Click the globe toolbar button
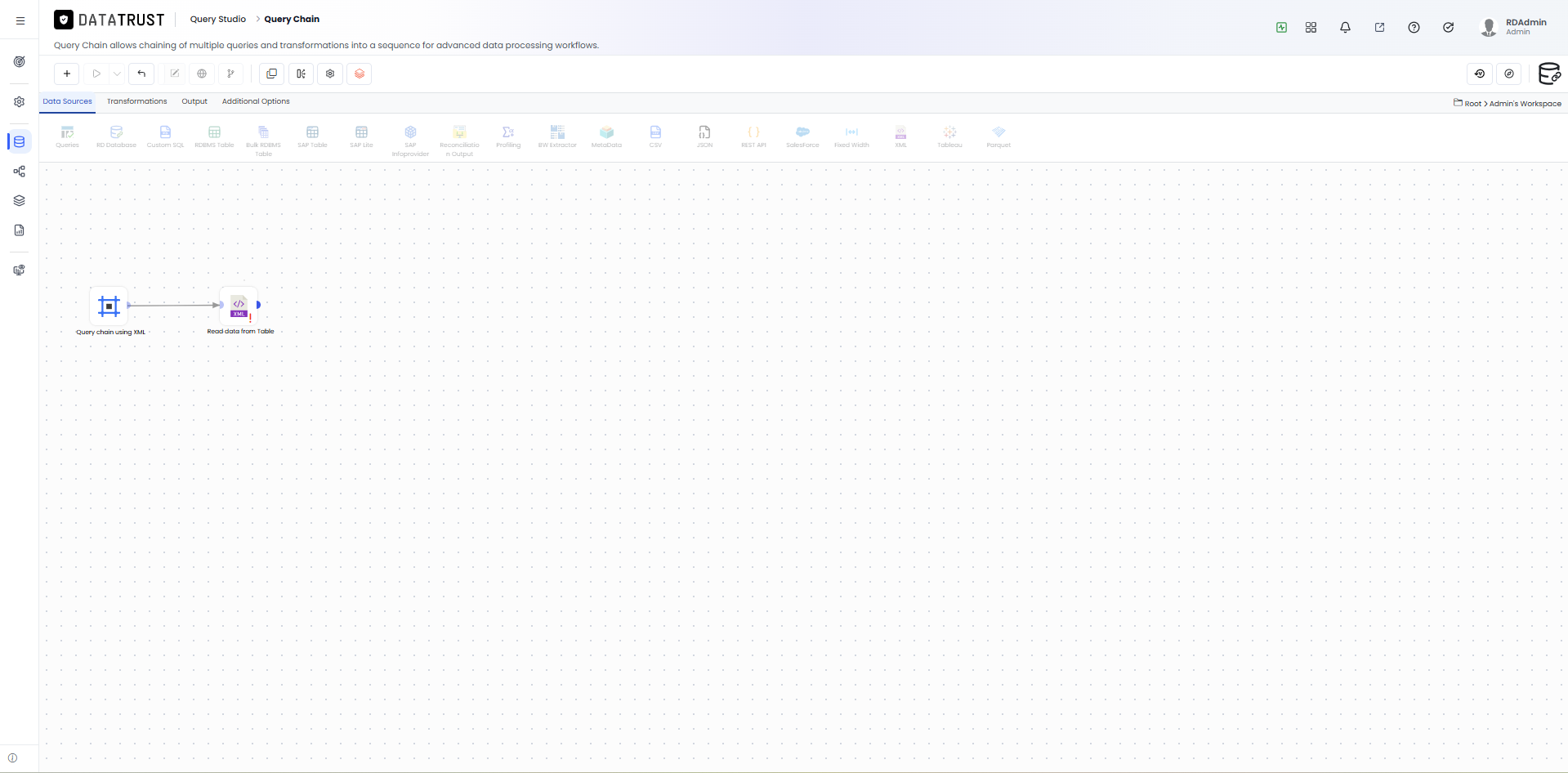This screenshot has width=1568, height=773. pyautogui.click(x=202, y=74)
